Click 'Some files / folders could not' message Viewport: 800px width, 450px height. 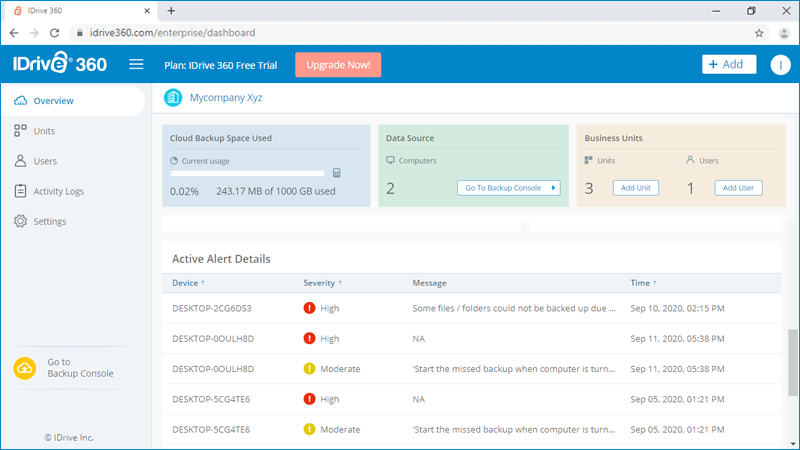click(514, 308)
